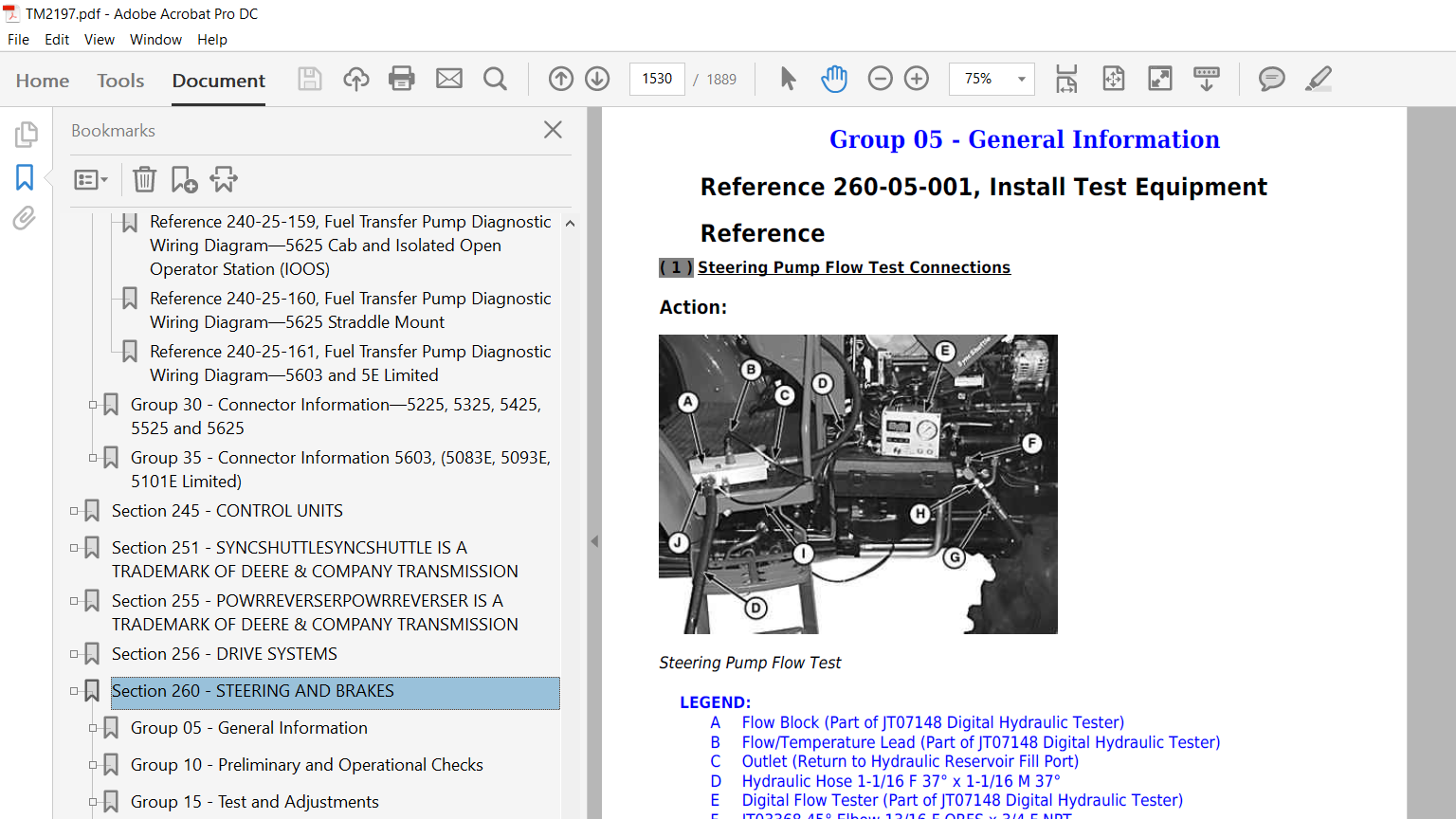Zoom in with plus icon

click(917, 79)
